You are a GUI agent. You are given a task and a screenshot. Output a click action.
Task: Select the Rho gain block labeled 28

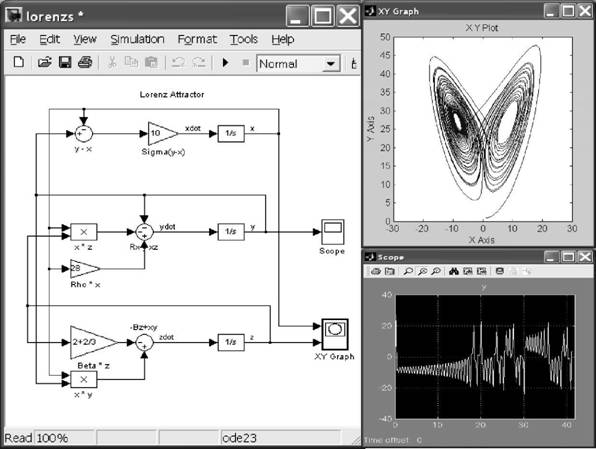click(x=85, y=269)
